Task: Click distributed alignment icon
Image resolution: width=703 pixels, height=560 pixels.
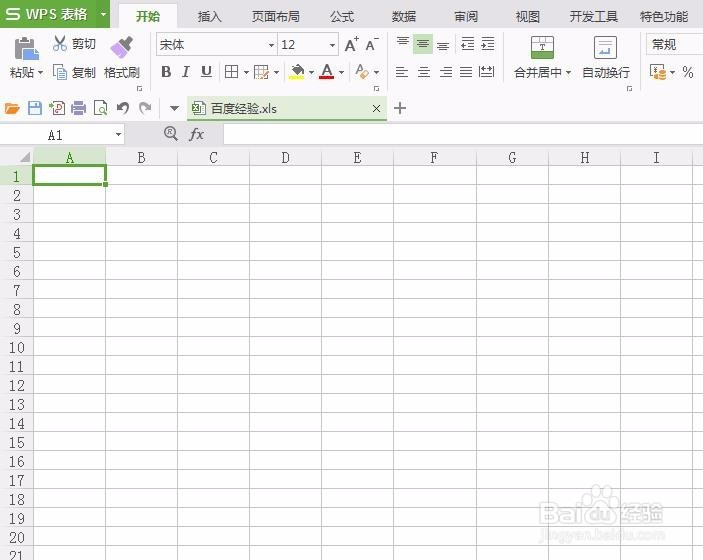Action: 486,72
